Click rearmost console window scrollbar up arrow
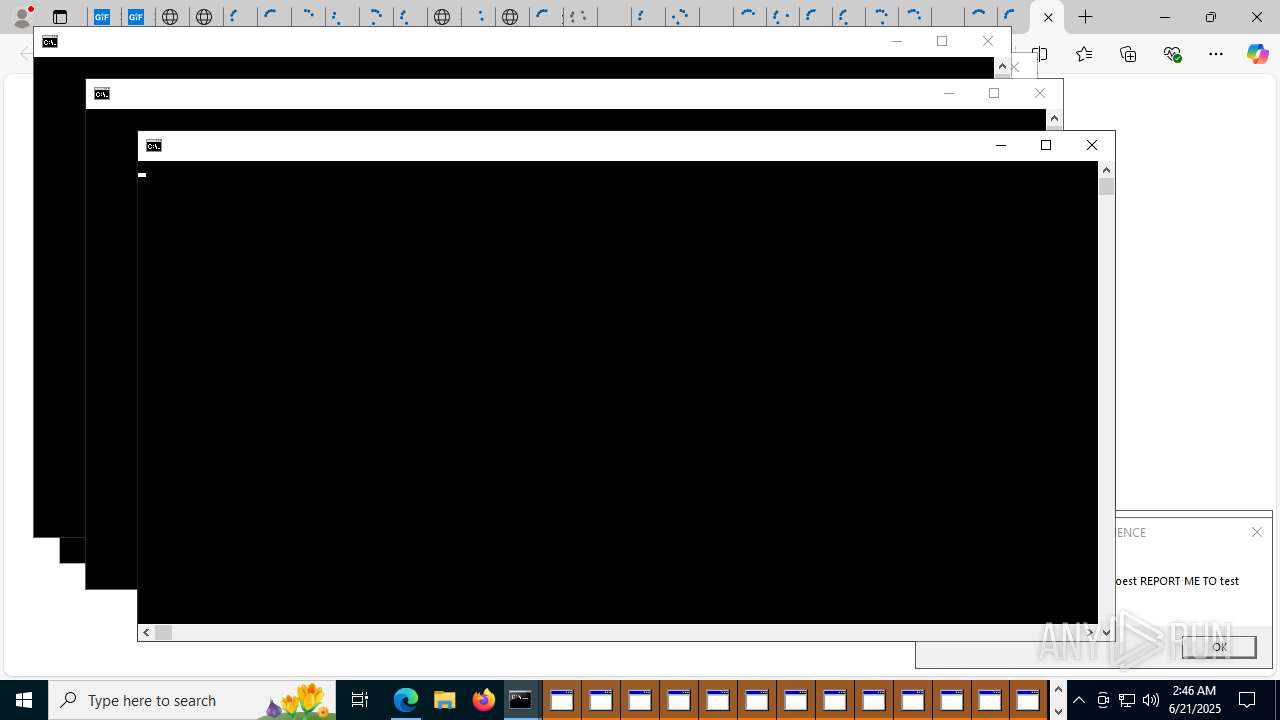This screenshot has height=720, width=1280. coord(1002,66)
